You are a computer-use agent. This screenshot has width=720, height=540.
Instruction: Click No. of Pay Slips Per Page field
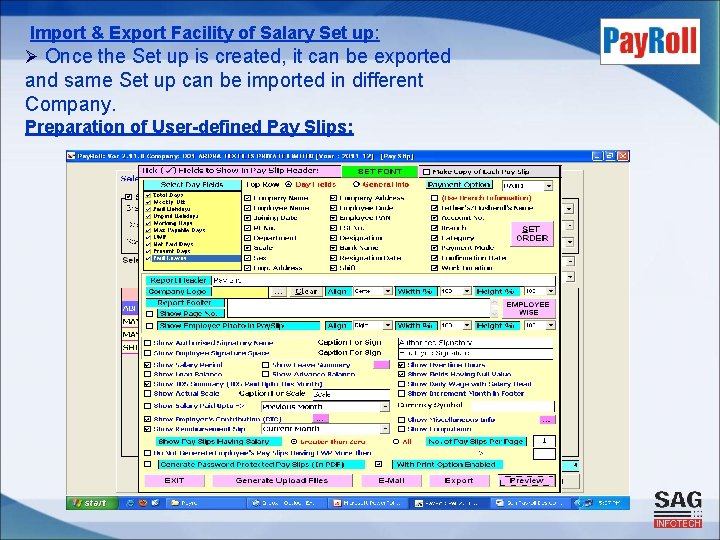(544, 441)
